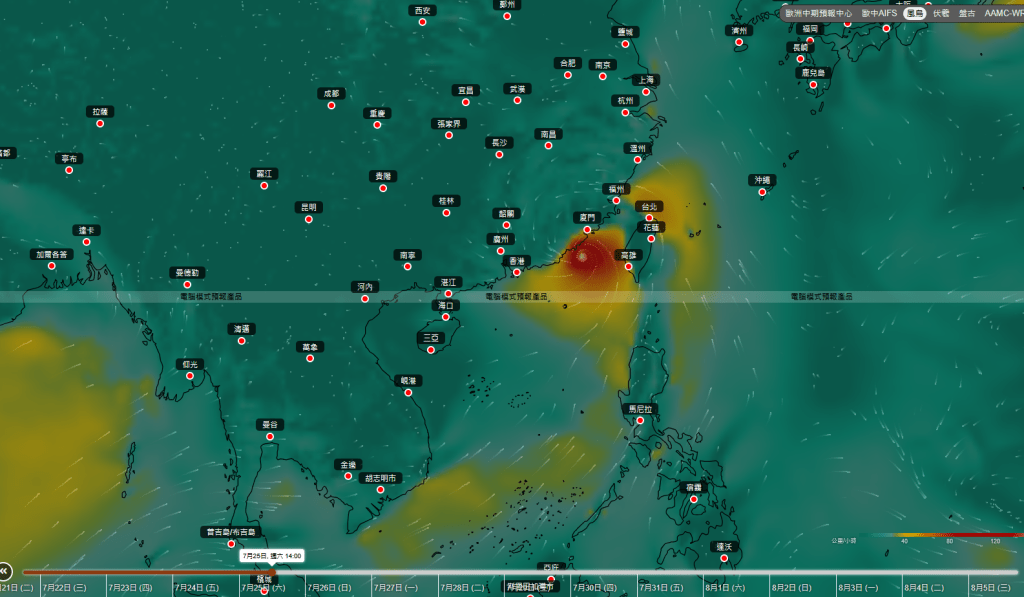Click the 拉薩 city marker dot
Screen dimensions: 1024x597
pyautogui.click(x=100, y=123)
